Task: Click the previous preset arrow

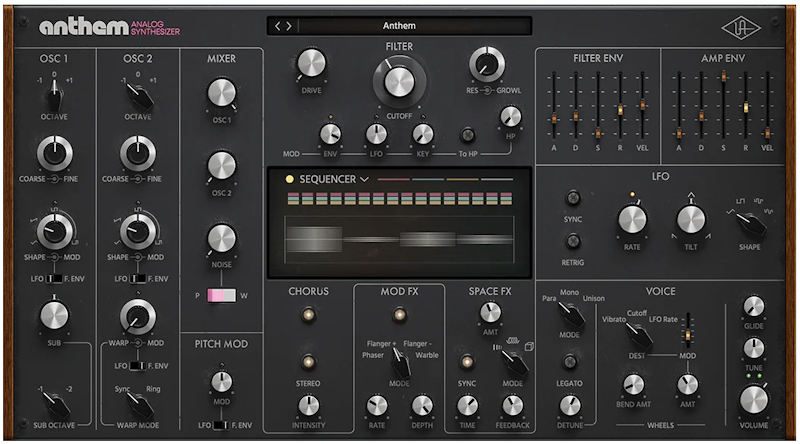Action: click(x=278, y=26)
